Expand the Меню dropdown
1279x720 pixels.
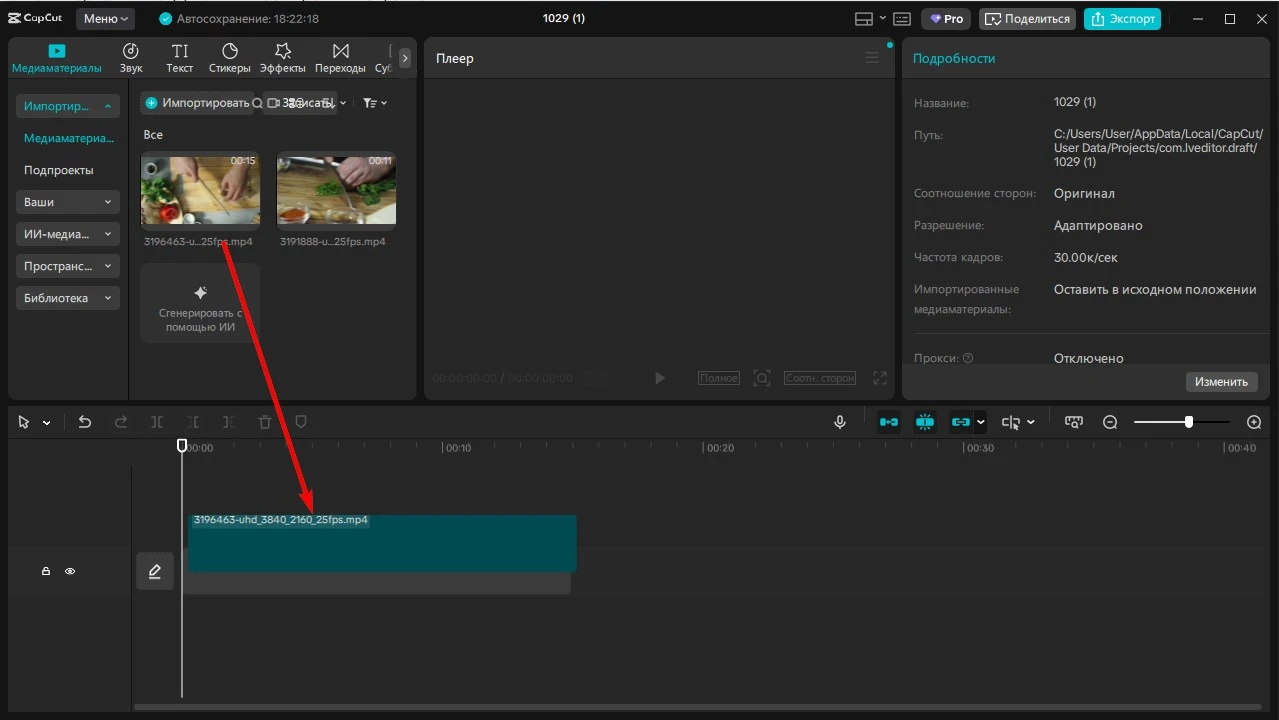coord(105,19)
